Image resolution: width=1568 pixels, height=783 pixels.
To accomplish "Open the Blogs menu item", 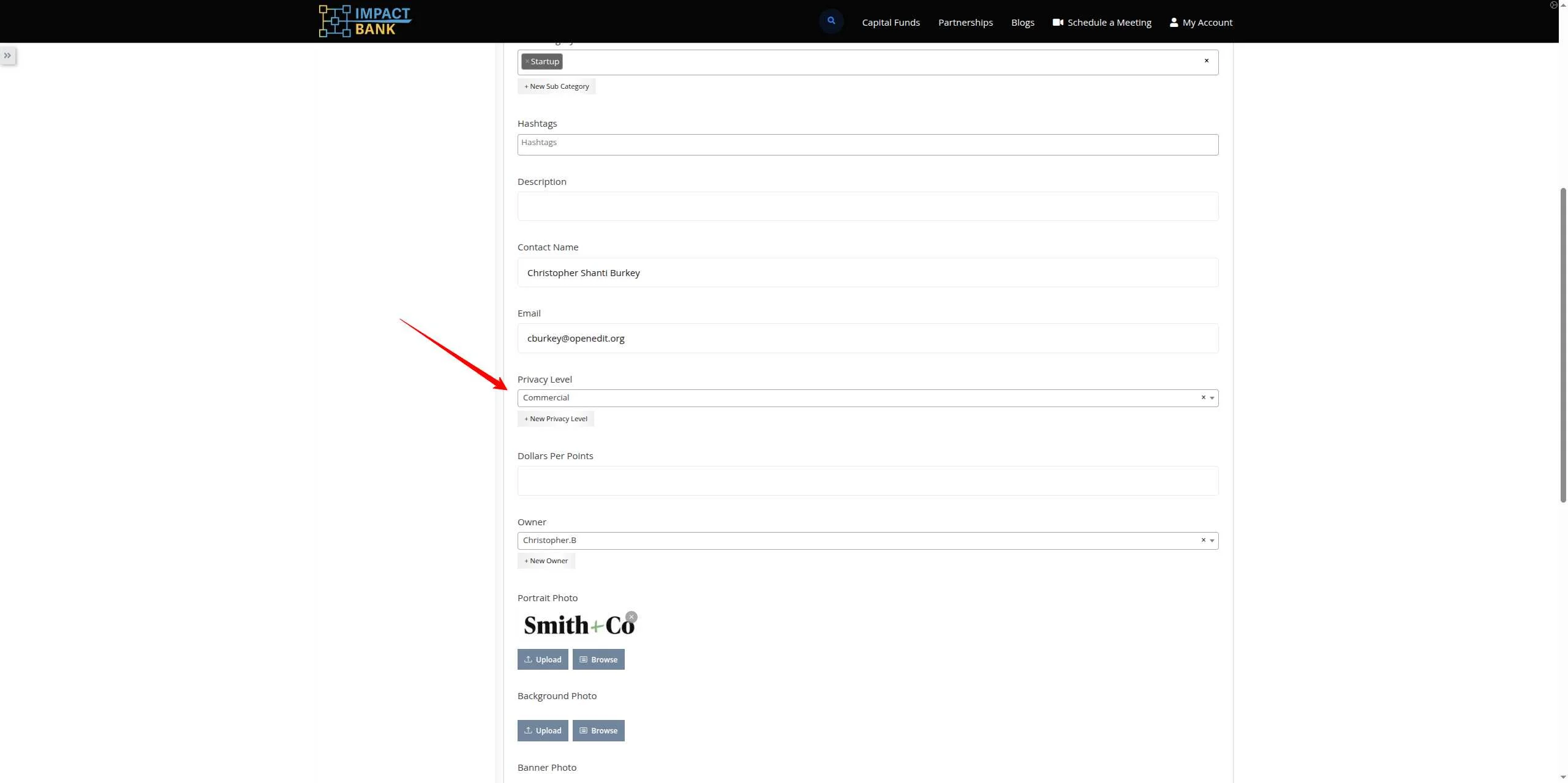I will pyautogui.click(x=1022, y=23).
